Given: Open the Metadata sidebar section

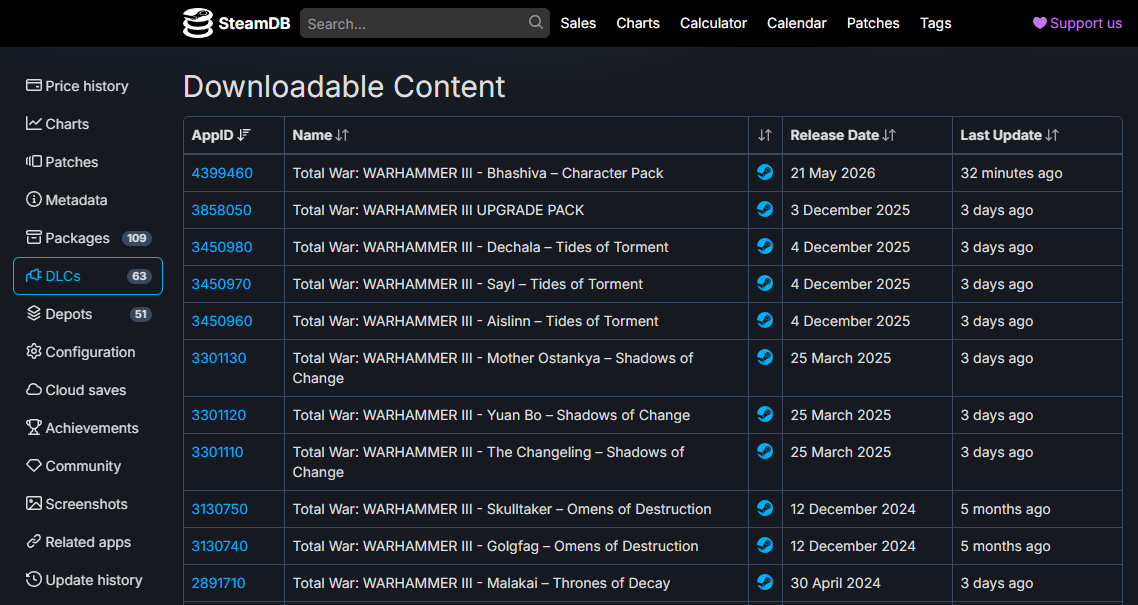Looking at the screenshot, I should [x=88, y=199].
